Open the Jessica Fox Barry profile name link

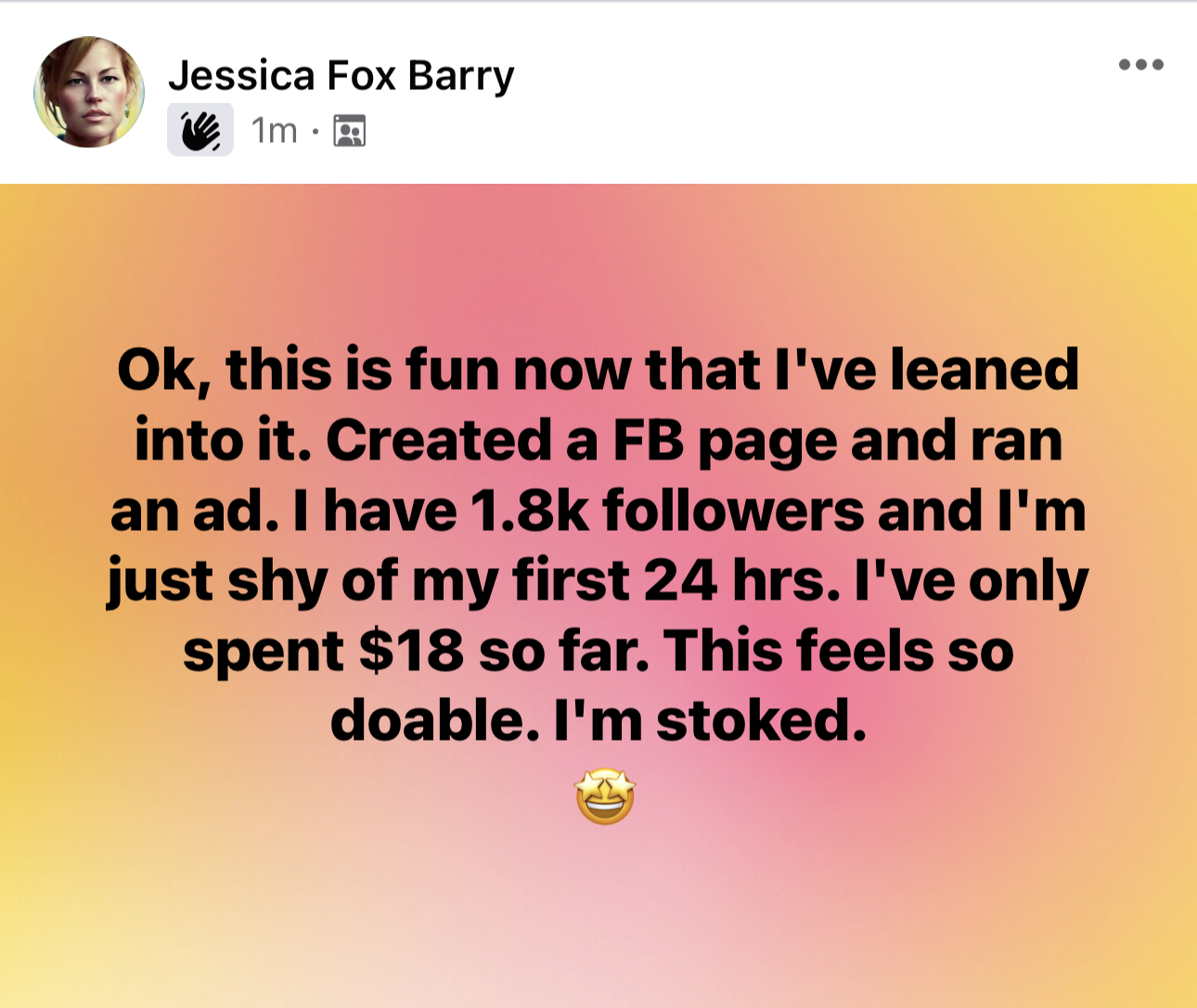pyautogui.click(x=341, y=75)
